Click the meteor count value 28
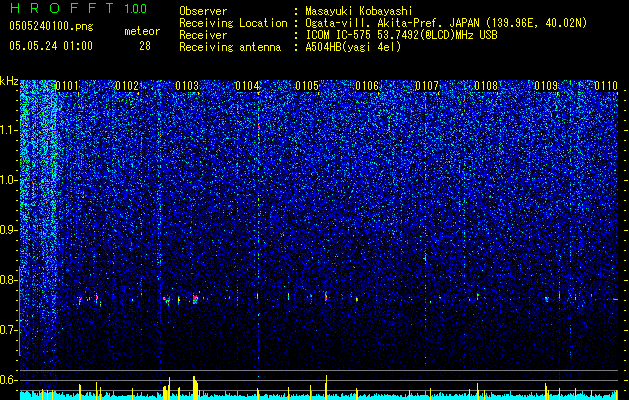The width and height of the screenshot is (629, 400). pyautogui.click(x=145, y=46)
